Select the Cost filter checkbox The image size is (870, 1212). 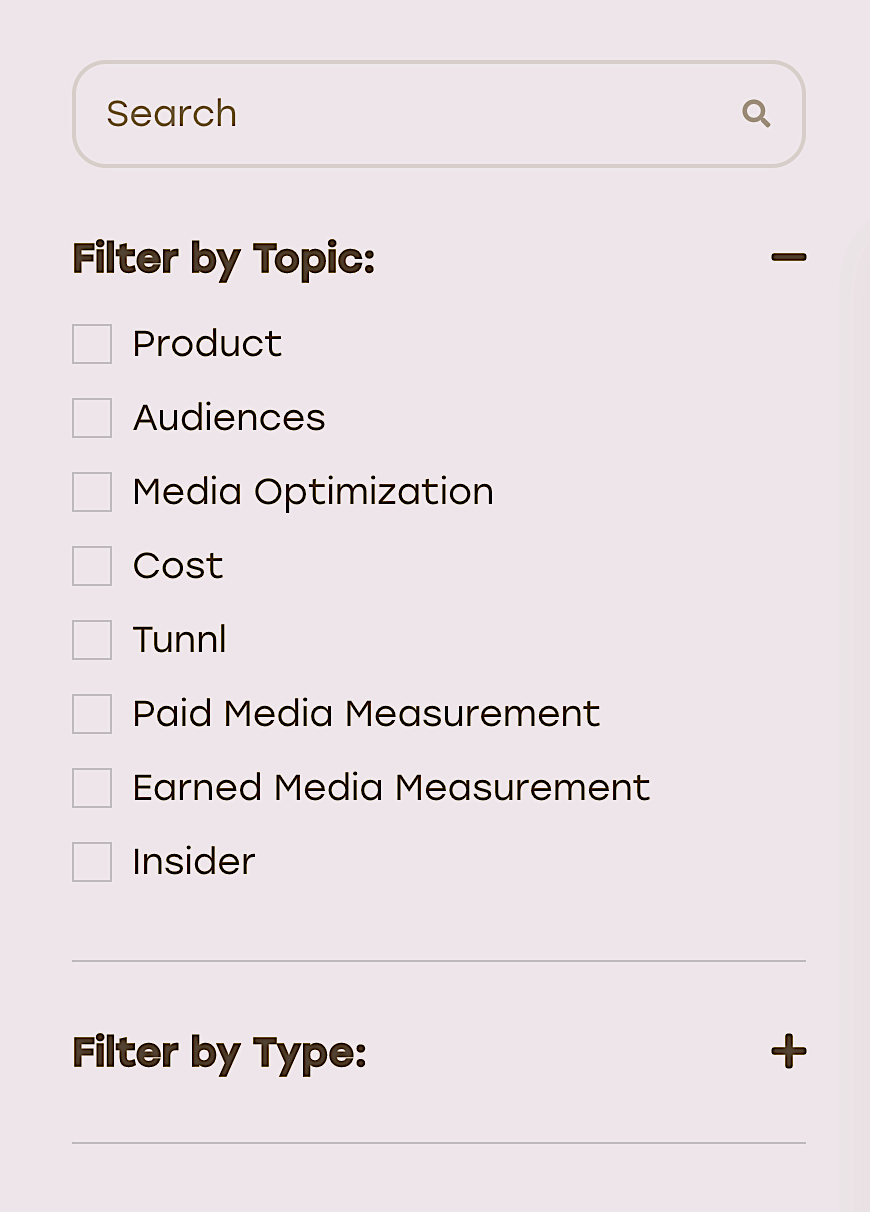(x=92, y=566)
